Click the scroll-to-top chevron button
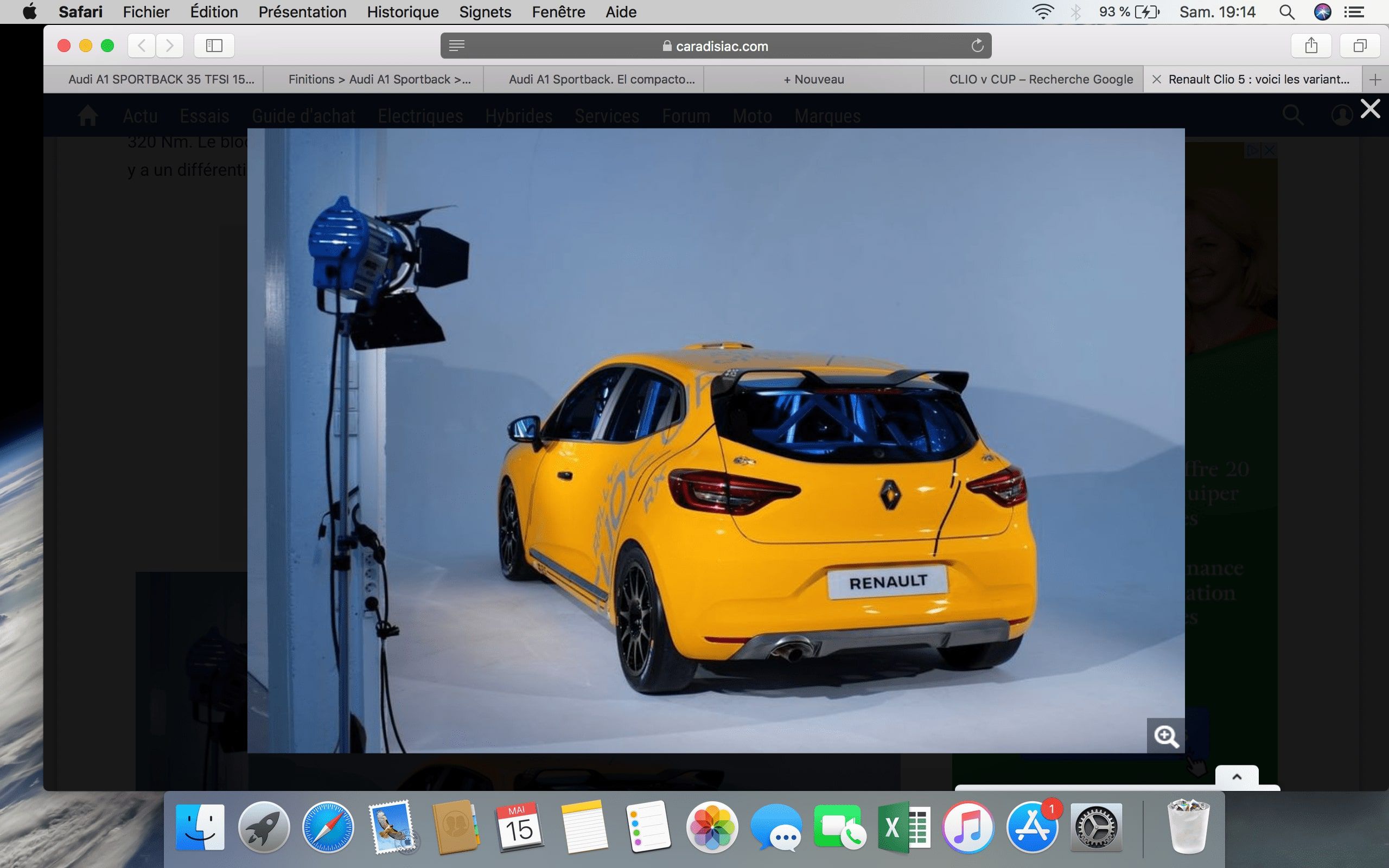The width and height of the screenshot is (1389, 868). (1237, 776)
